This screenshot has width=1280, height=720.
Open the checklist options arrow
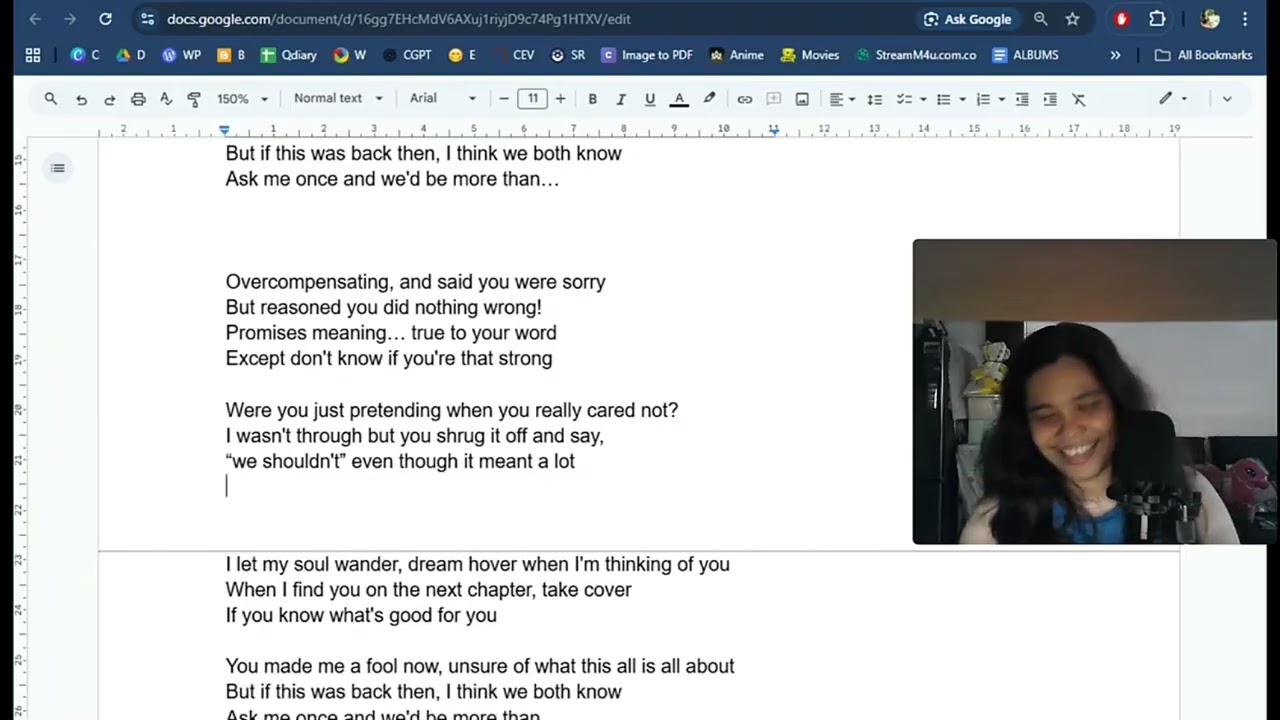(923, 99)
